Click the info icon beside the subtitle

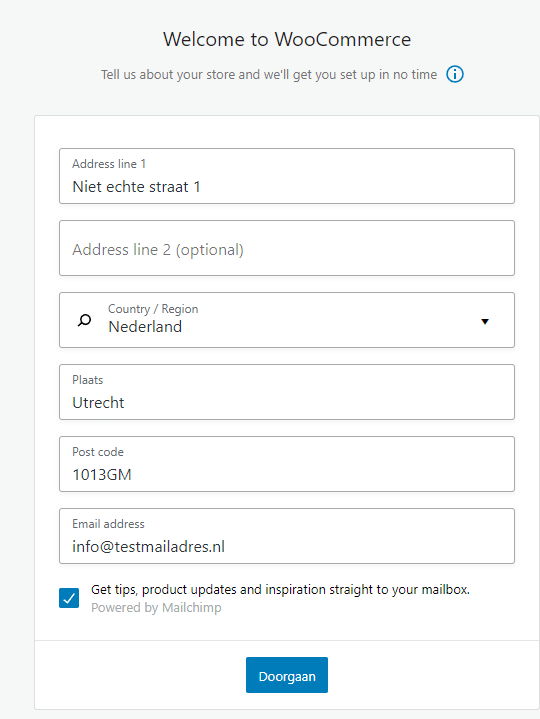[x=455, y=74]
